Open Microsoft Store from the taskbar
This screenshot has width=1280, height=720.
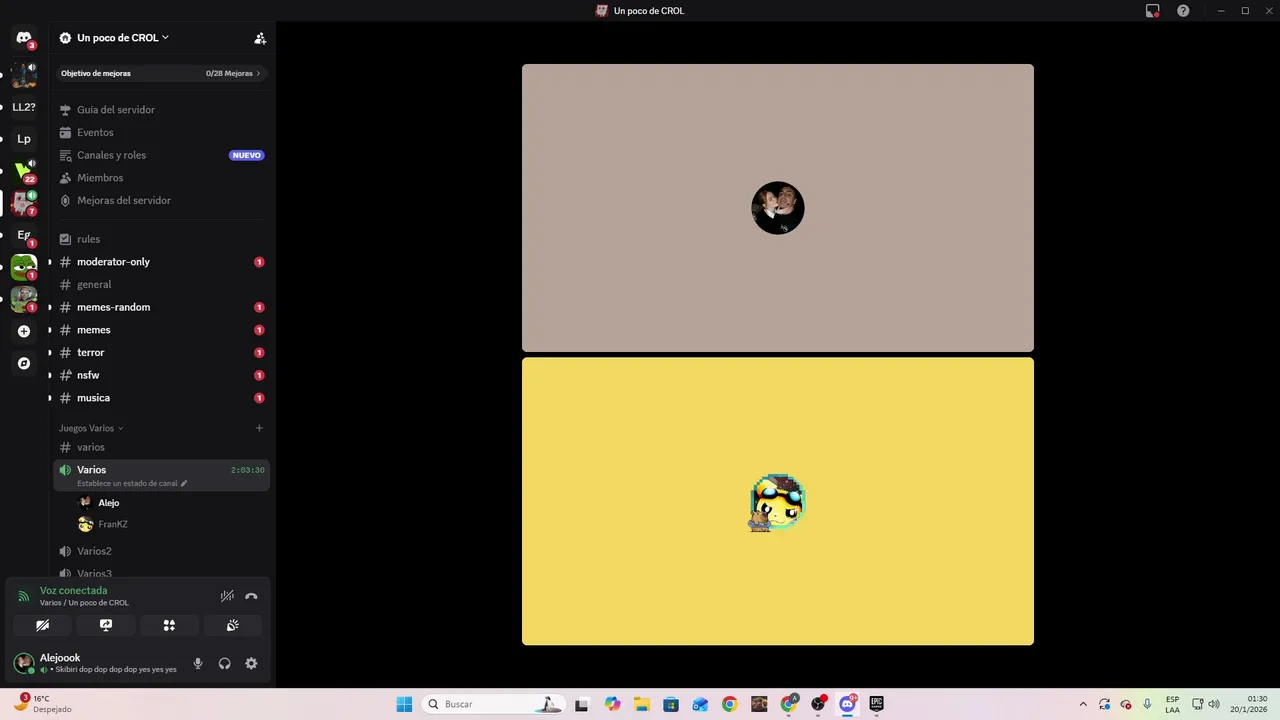671,704
